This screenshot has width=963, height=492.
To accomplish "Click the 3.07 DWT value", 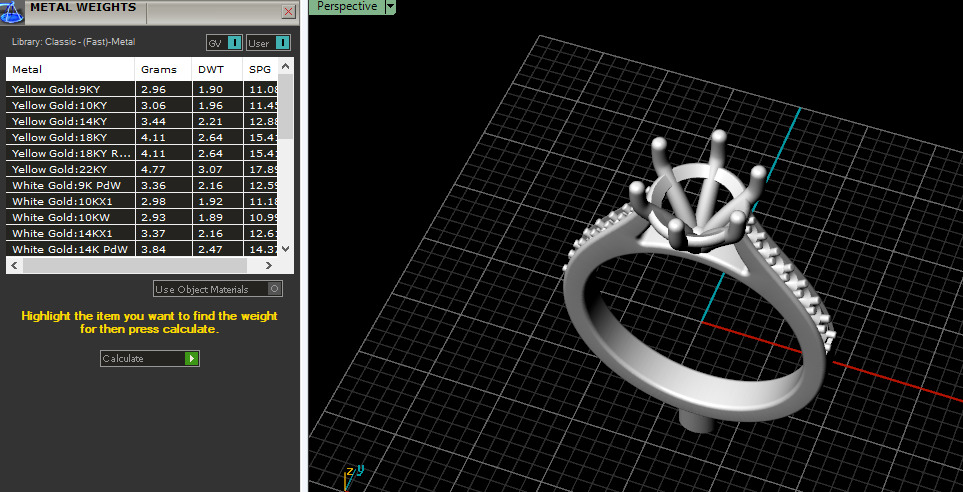I will pyautogui.click(x=210, y=169).
